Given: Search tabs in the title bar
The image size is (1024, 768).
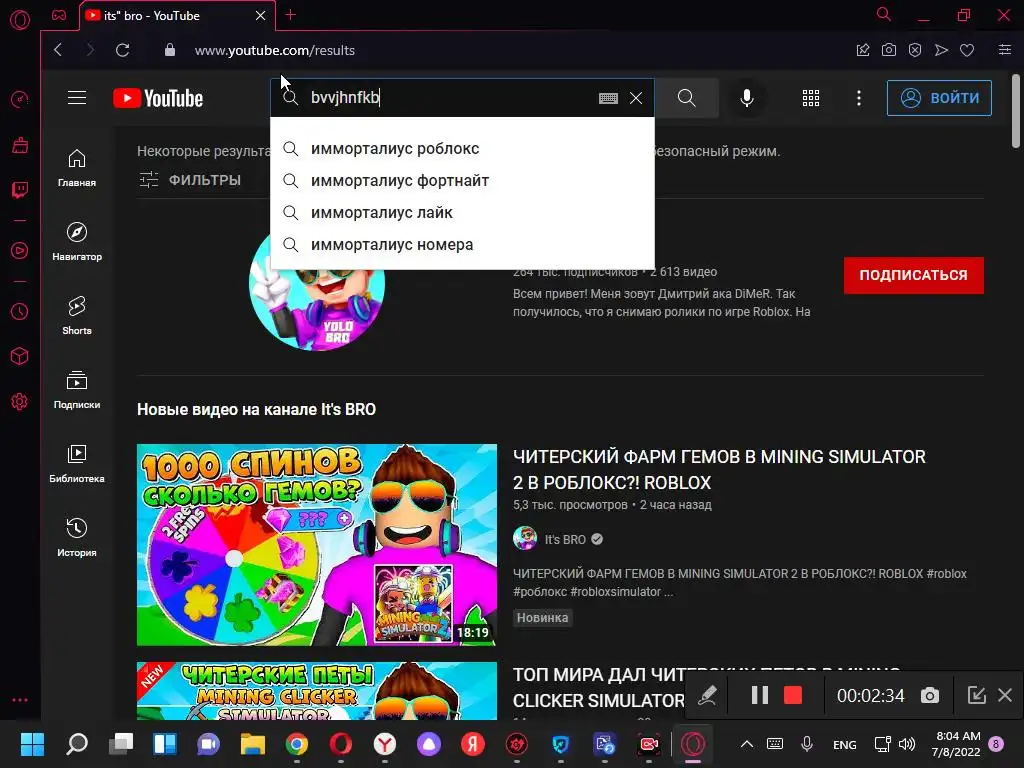Looking at the screenshot, I should coord(884,14).
